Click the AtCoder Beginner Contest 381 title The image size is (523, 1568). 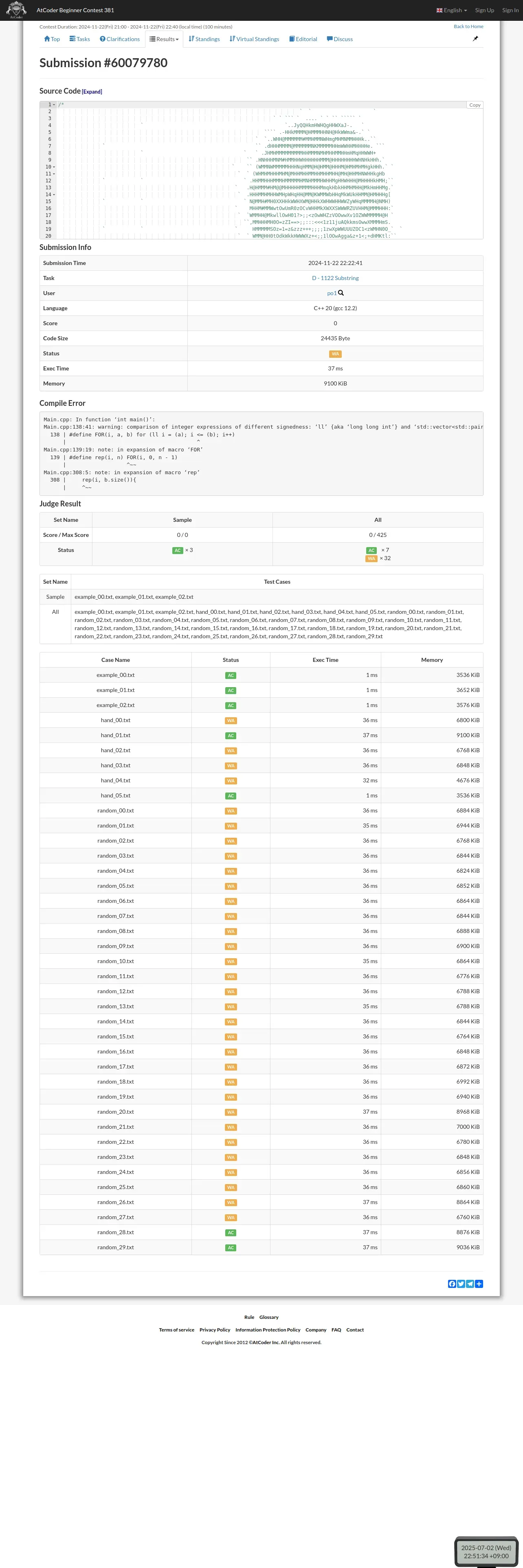[75, 10]
